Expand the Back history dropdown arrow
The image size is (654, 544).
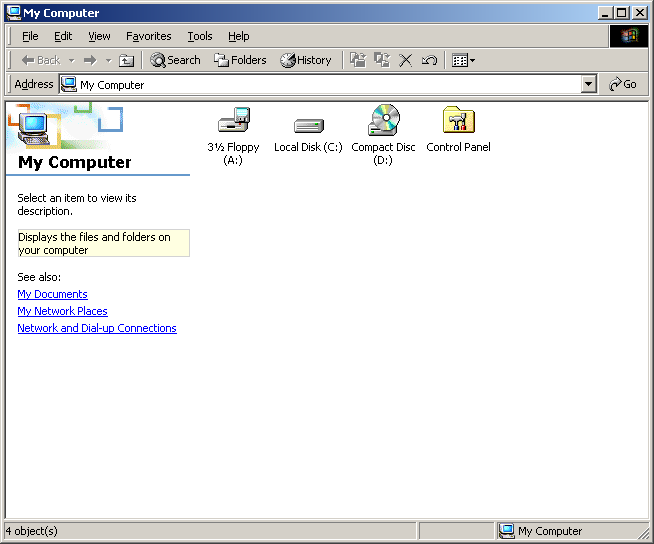[72, 60]
